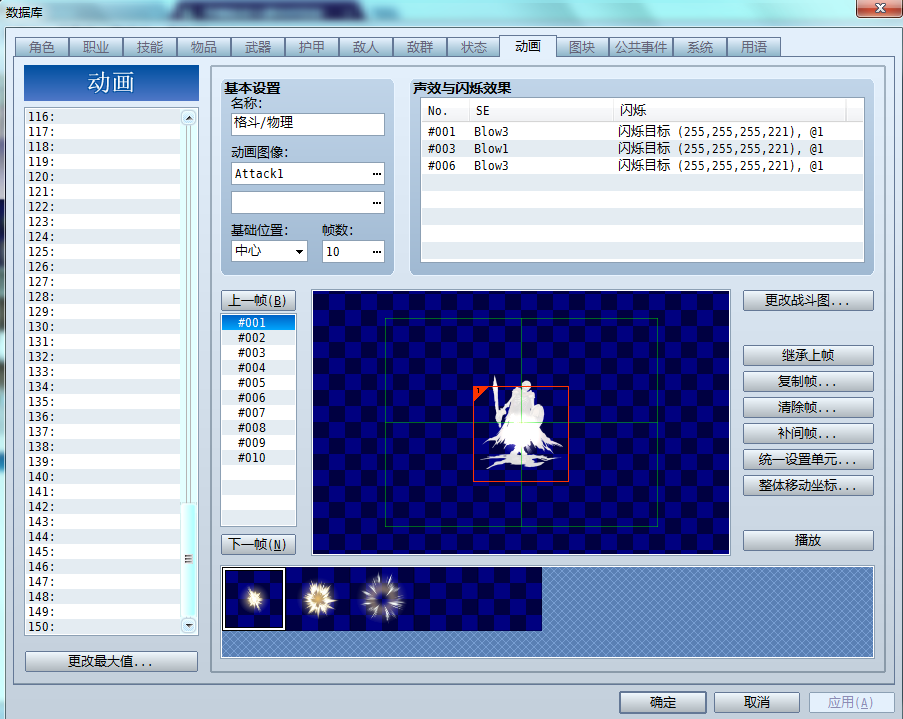Click the 统一设置单元... button

click(x=808, y=459)
